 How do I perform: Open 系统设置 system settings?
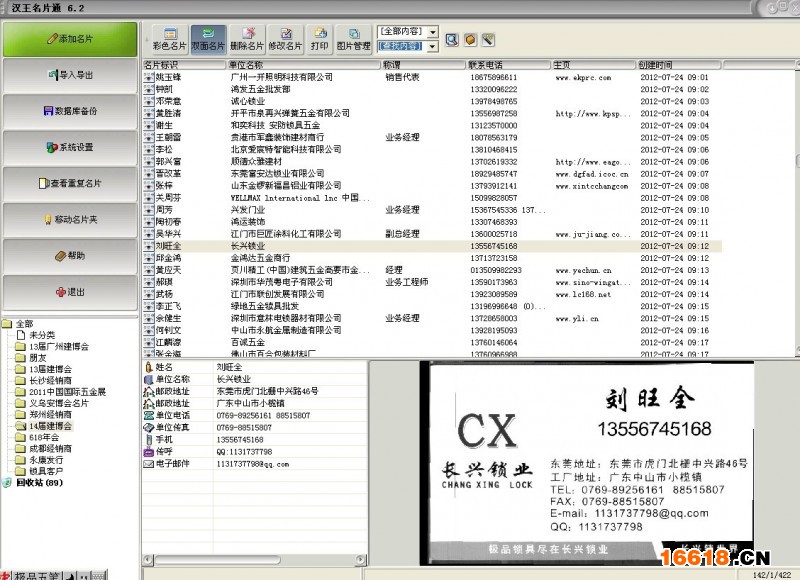[70, 147]
